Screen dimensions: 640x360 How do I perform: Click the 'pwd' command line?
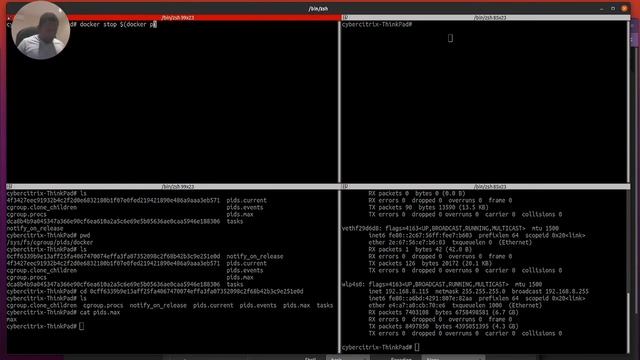49,236
